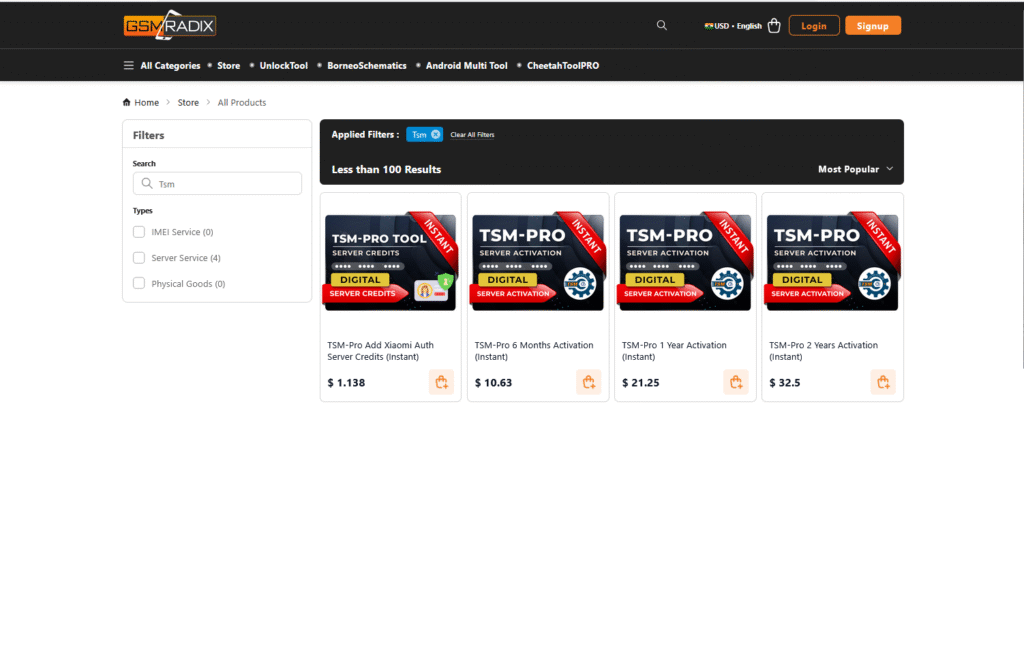Click the GSM Radix logo
The width and height of the screenshot is (1024, 657).
[x=170, y=27]
